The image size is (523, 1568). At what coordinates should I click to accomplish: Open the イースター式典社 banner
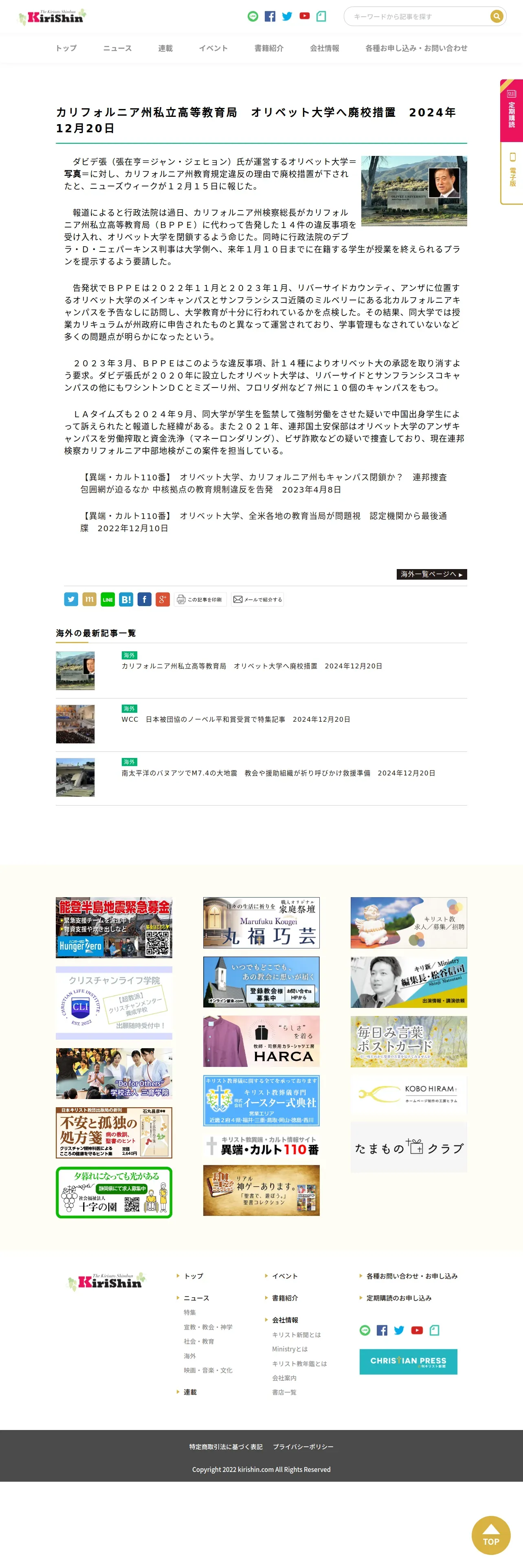261,1101
